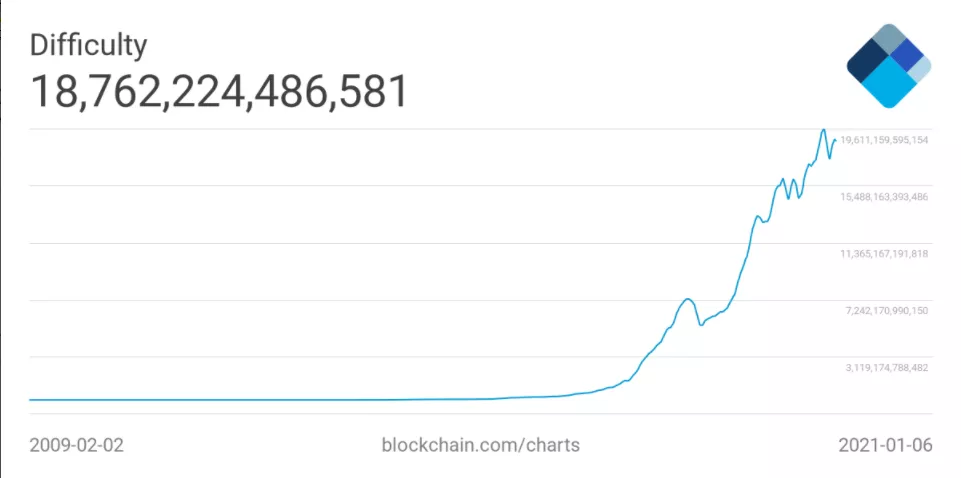
Task: Click the bright cyan bottom facet of logo
Action: tap(888, 88)
